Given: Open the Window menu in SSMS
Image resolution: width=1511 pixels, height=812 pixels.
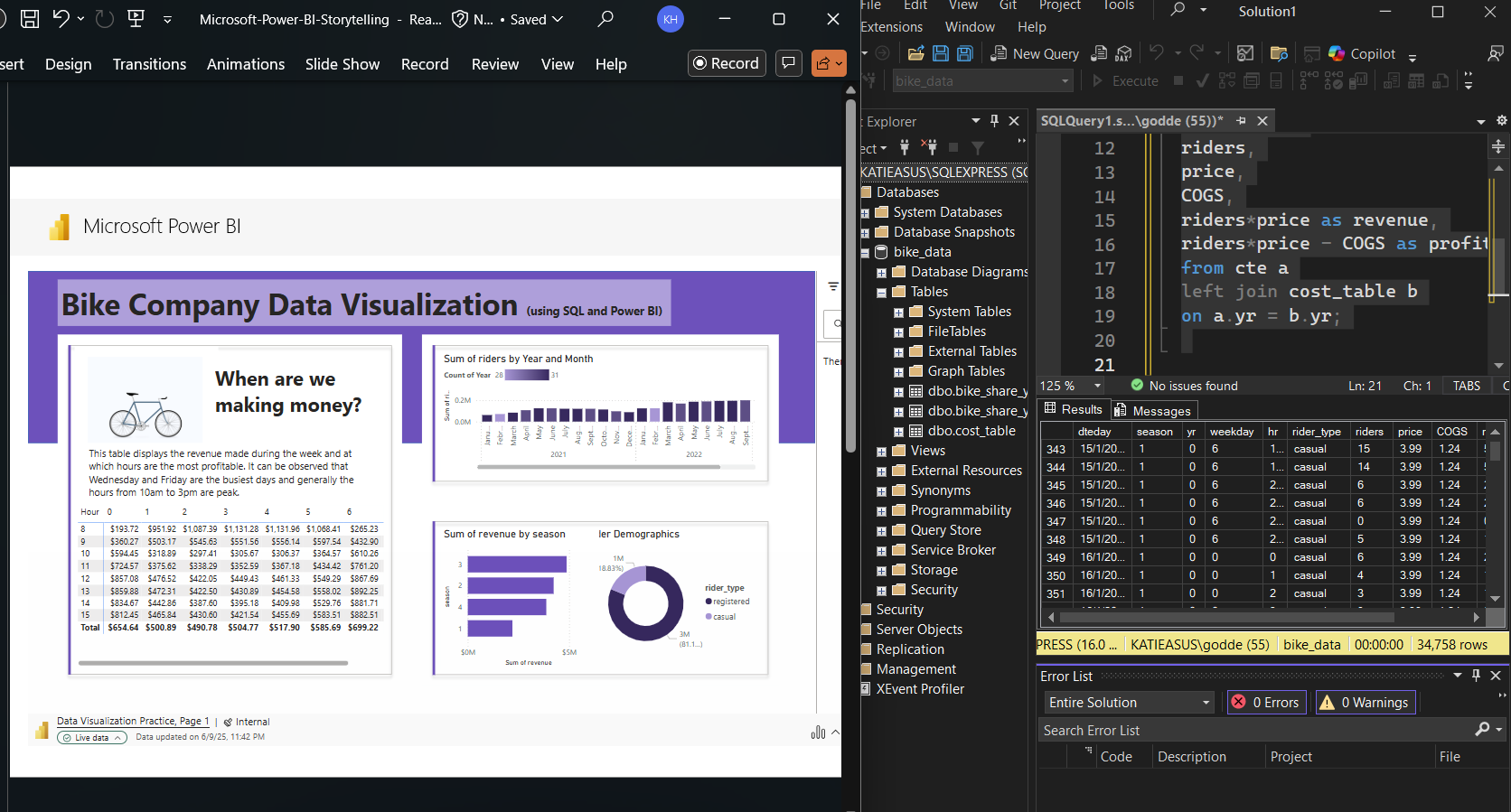Looking at the screenshot, I should (970, 27).
